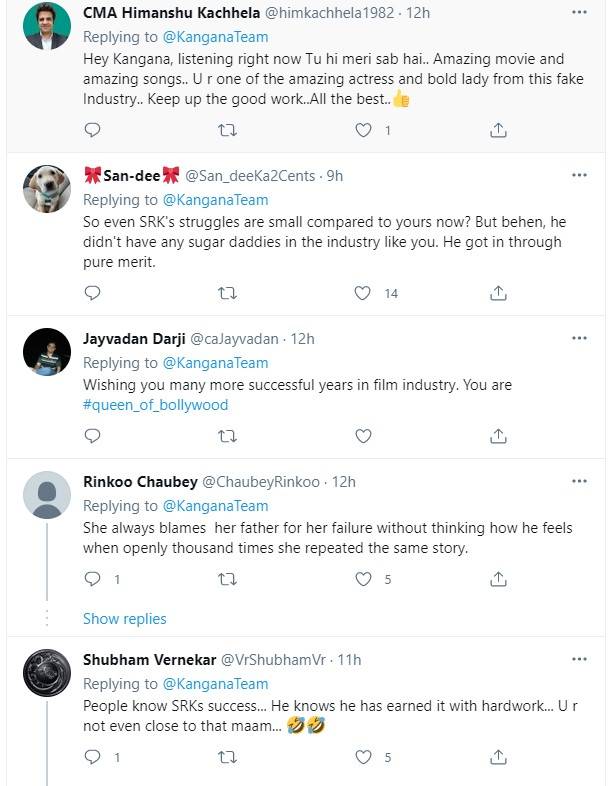The image size is (608, 786).
Task: Open the #queen_of_bollywood hashtag
Action: point(155,405)
